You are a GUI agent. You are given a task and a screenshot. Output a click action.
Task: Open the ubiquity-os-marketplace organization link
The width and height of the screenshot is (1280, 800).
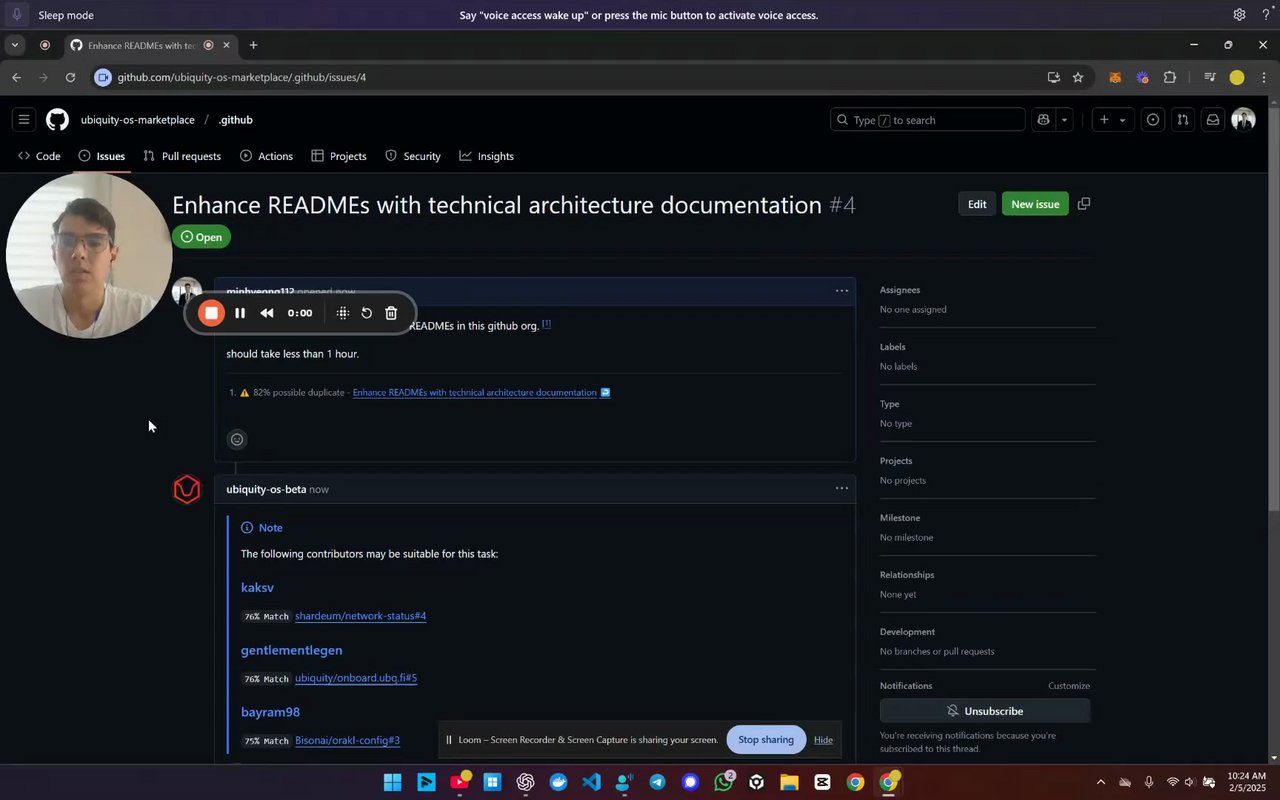(x=138, y=120)
